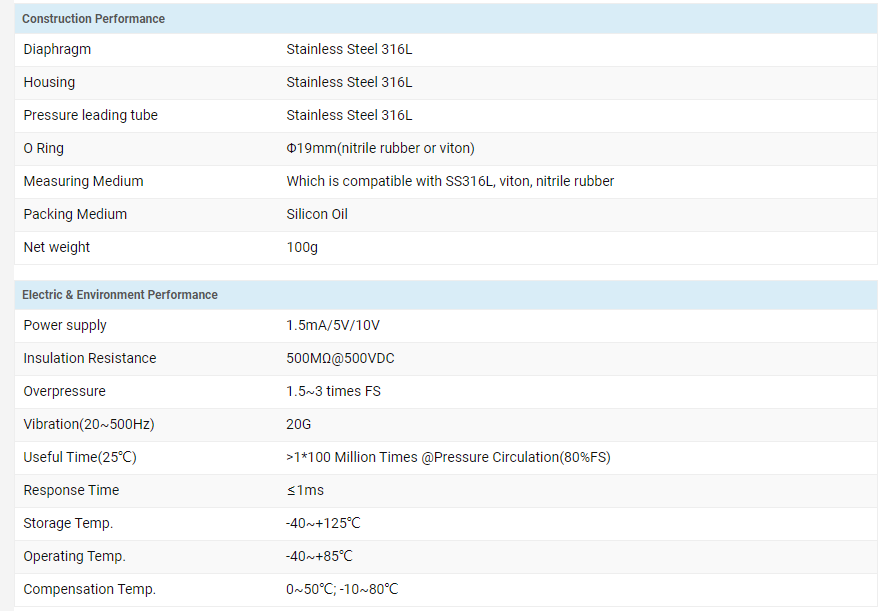This screenshot has width=895, height=611.
Task: Select the Response Time ≤1ms value
Action: click(305, 490)
